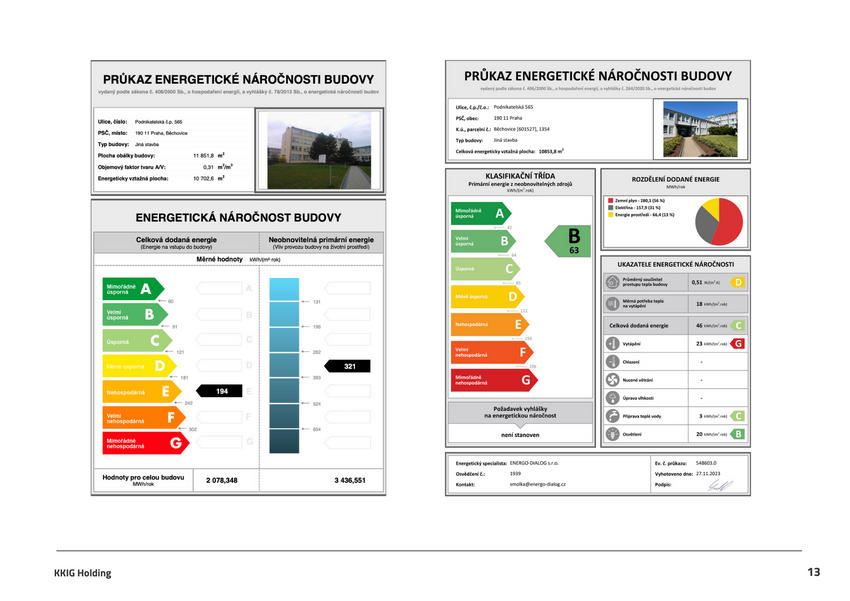Click the red Zemní plyn legend swatch
Screen dimensions: 850x601
pos(610,201)
